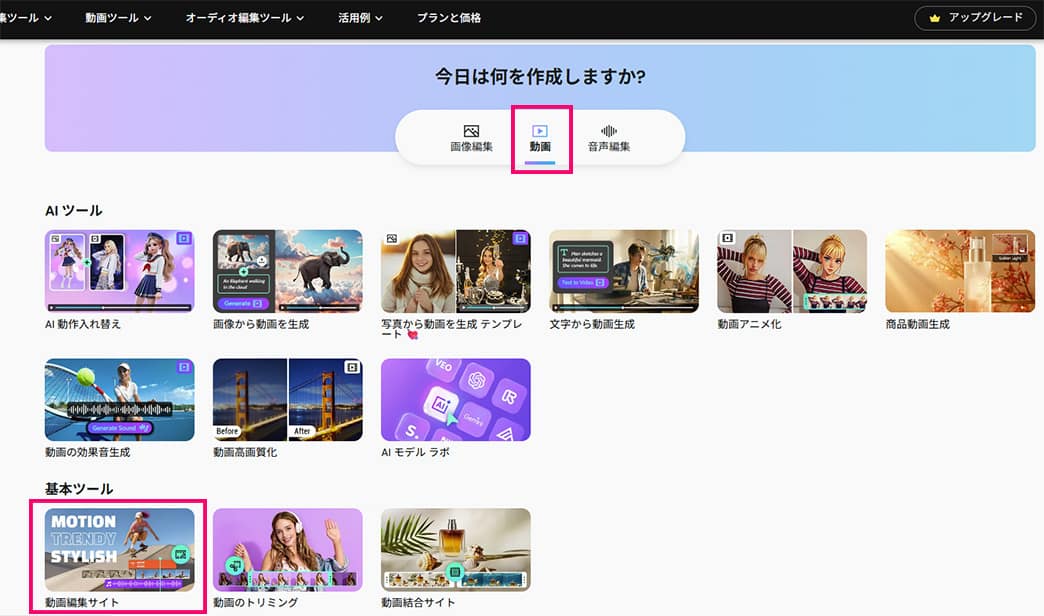Viewport: 1044px width, 616px height.
Task: Click the video badge on 動画の効果音生成 card
Action: [x=184, y=367]
